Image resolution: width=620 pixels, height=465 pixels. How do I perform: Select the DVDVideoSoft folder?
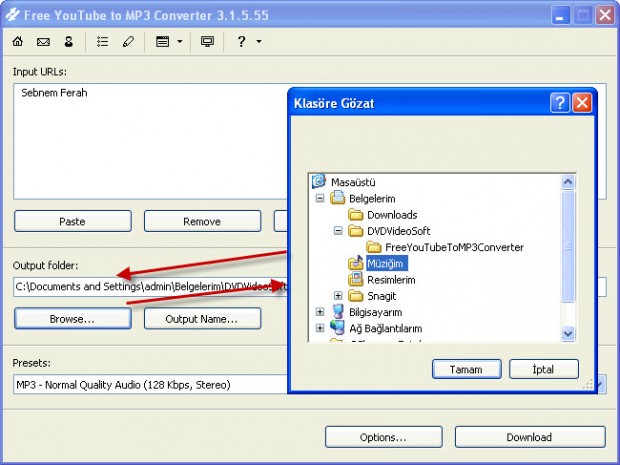pos(398,231)
